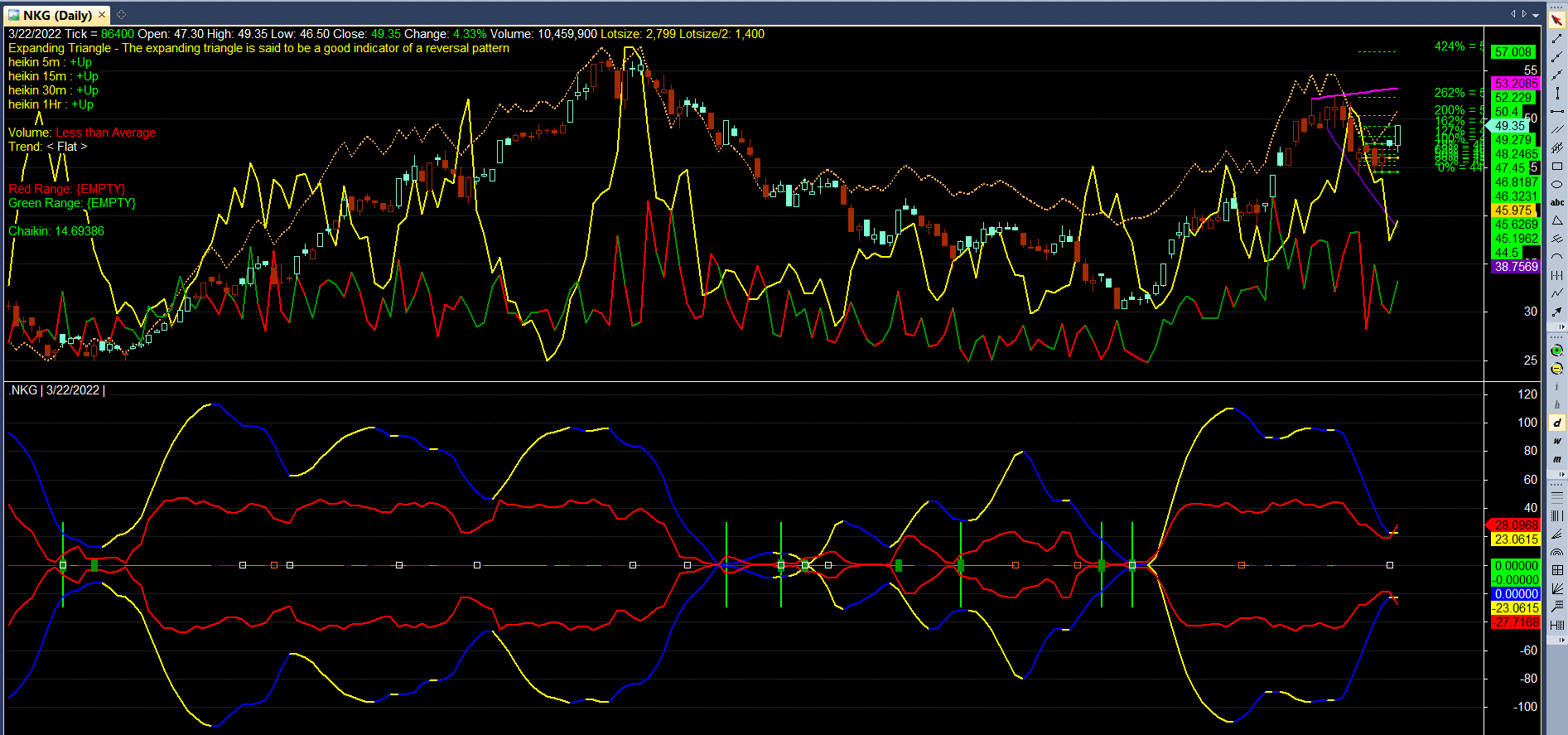Select the Fibonacci retracement tool
1568x735 pixels.
coord(1557,497)
